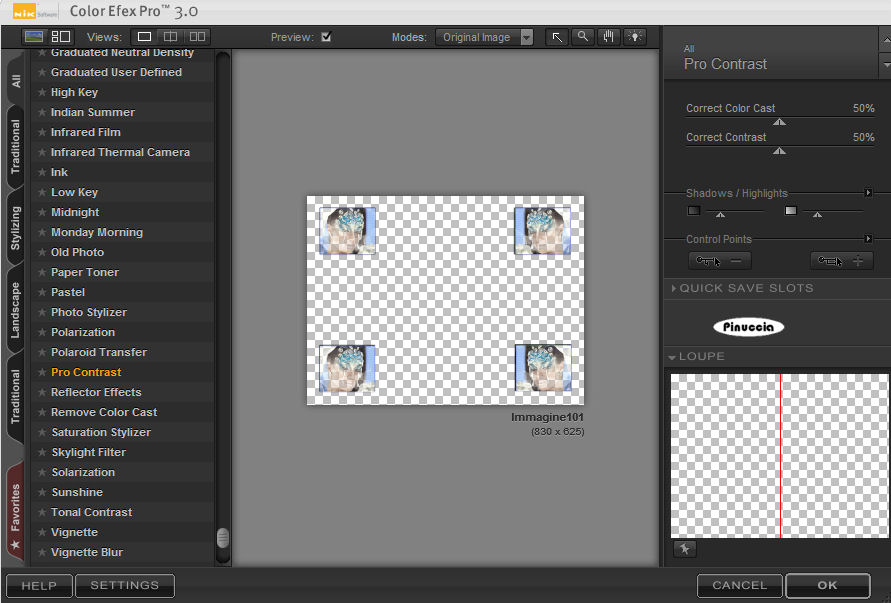891x603 pixels.
Task: Open SETTINGS
Action: [x=124, y=585]
